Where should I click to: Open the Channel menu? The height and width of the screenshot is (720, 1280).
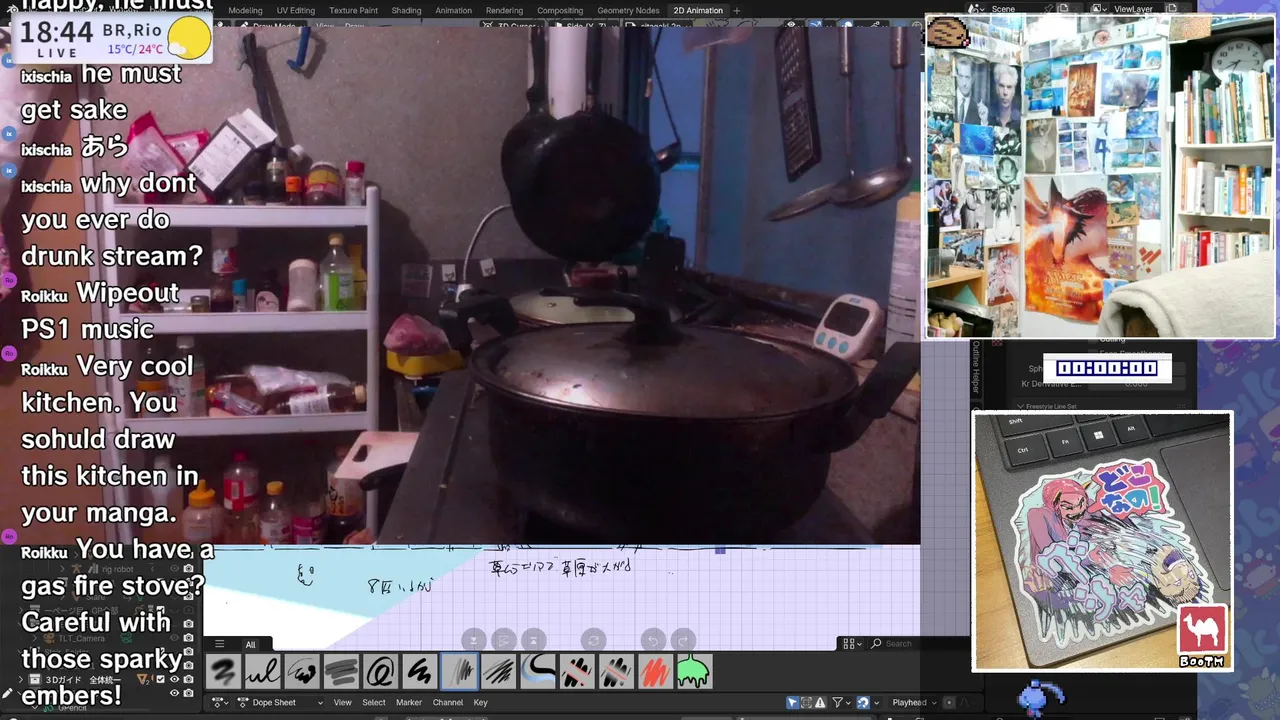coord(447,702)
